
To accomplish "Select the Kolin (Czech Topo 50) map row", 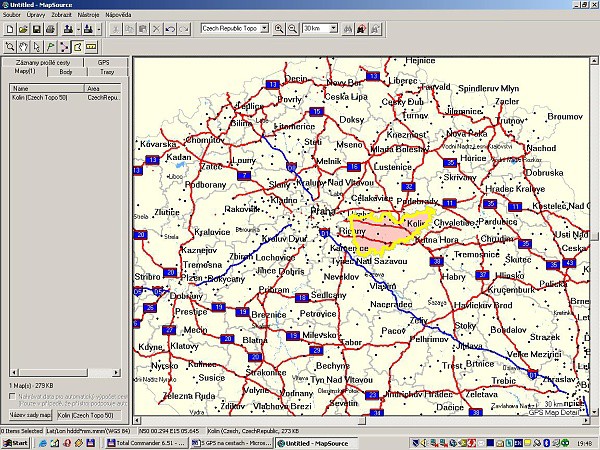I will click(x=65, y=98).
